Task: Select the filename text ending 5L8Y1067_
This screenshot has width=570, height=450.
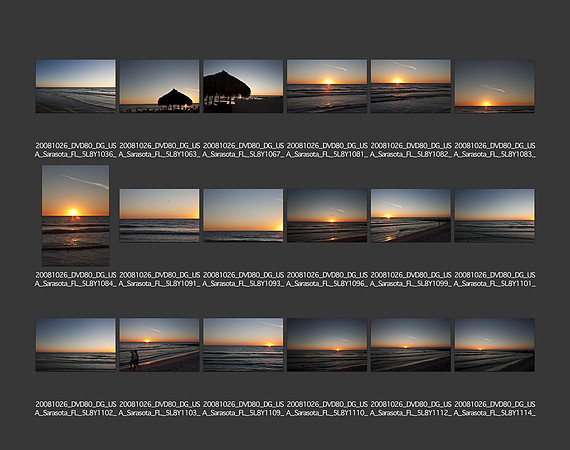Action: click(x=243, y=150)
